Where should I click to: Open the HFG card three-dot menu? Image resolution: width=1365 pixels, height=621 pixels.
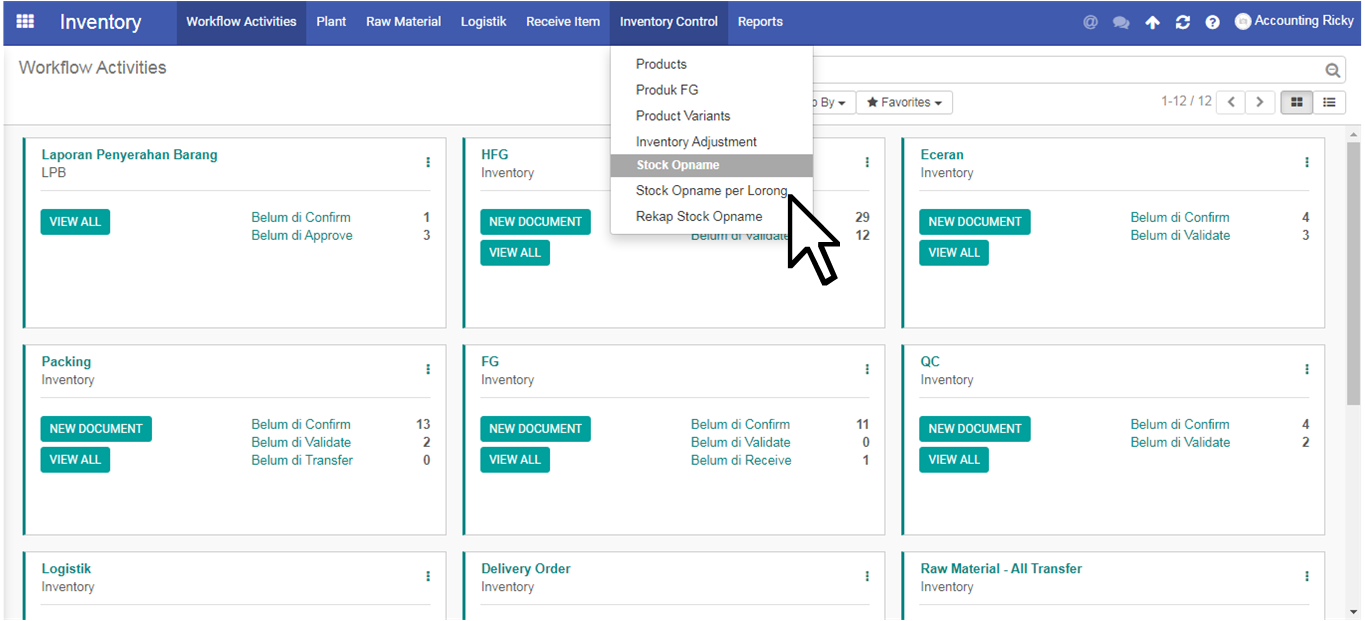[867, 162]
